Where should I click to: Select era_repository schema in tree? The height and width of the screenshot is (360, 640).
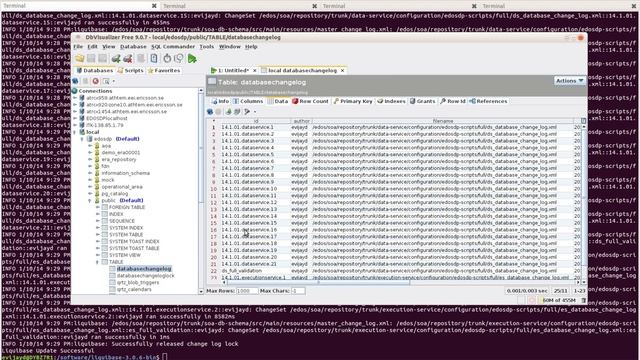(119, 160)
